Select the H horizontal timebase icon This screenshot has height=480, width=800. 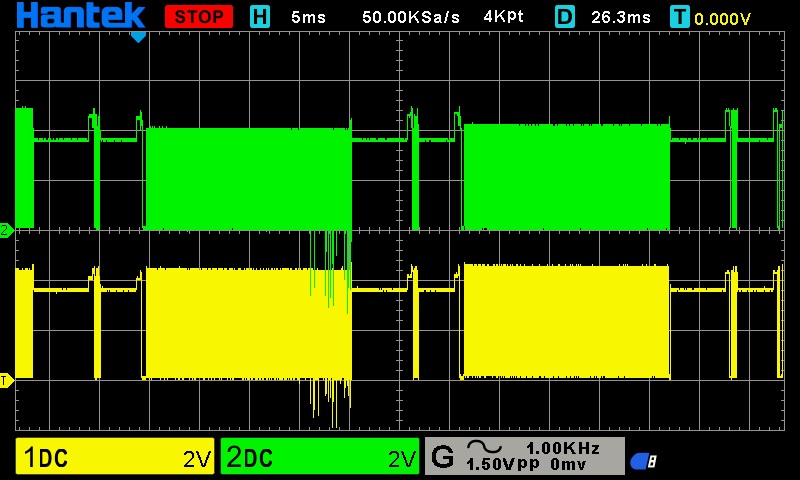260,17
